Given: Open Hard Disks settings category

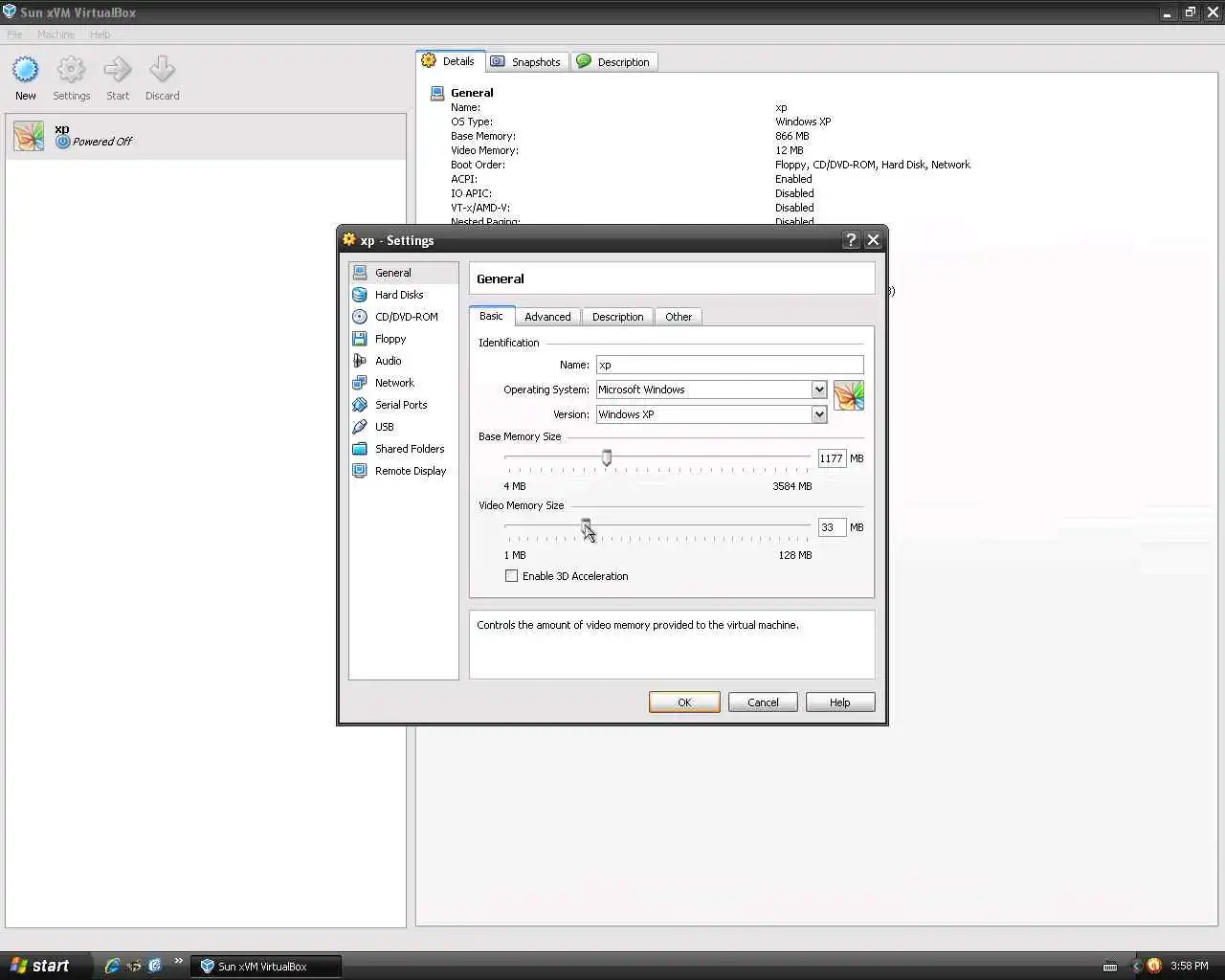Looking at the screenshot, I should click(403, 295).
